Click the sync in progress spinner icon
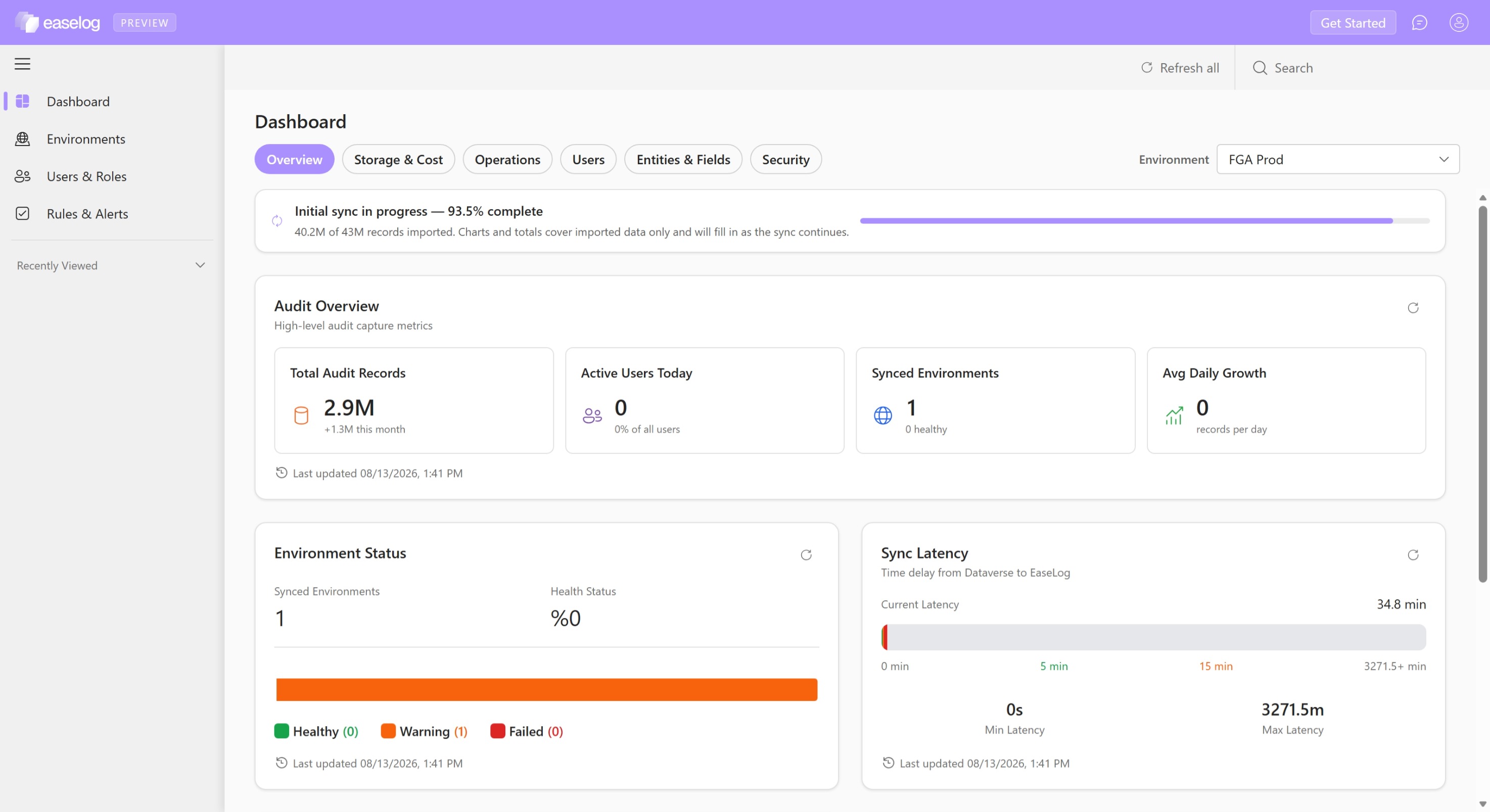Viewport: 1490px width, 812px height. 277,221
